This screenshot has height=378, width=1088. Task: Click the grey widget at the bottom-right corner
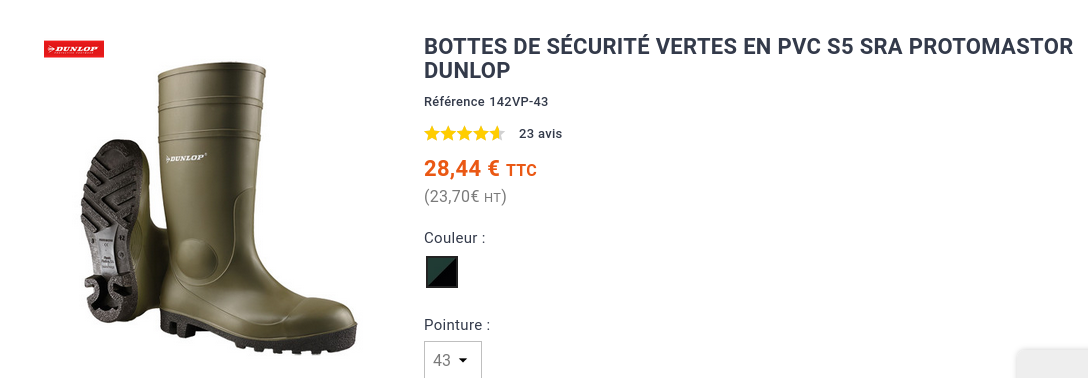coord(1053,363)
